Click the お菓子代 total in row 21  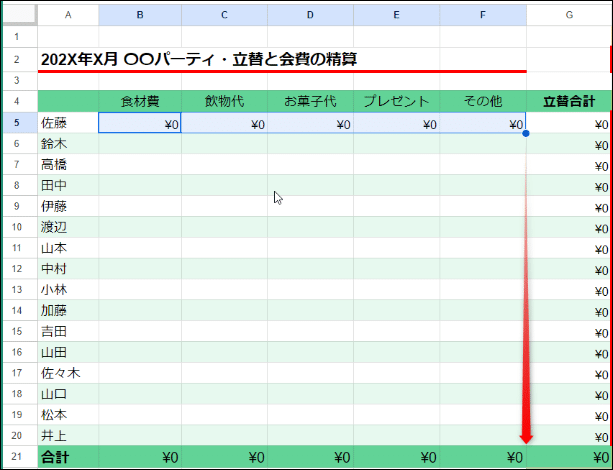coord(310,456)
